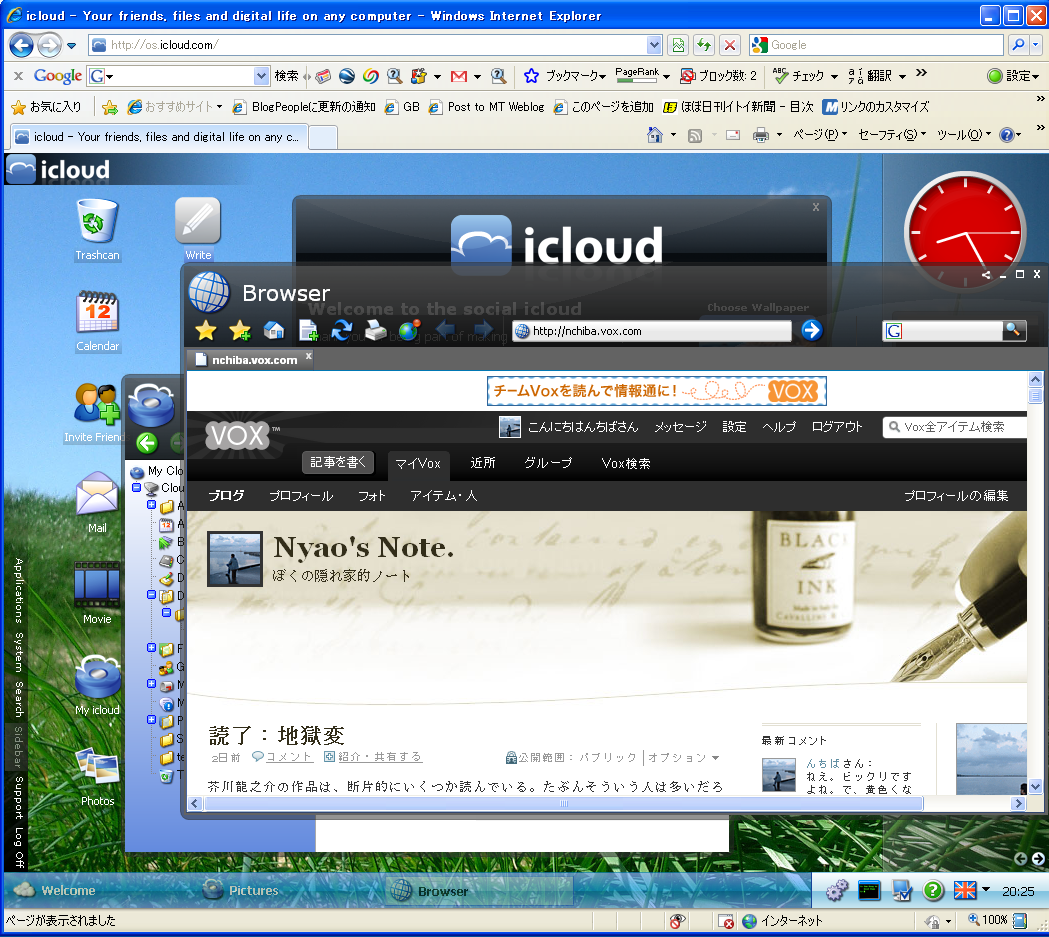Open the セーフティ(S) menu
The width and height of the screenshot is (1049, 937).
(892, 135)
